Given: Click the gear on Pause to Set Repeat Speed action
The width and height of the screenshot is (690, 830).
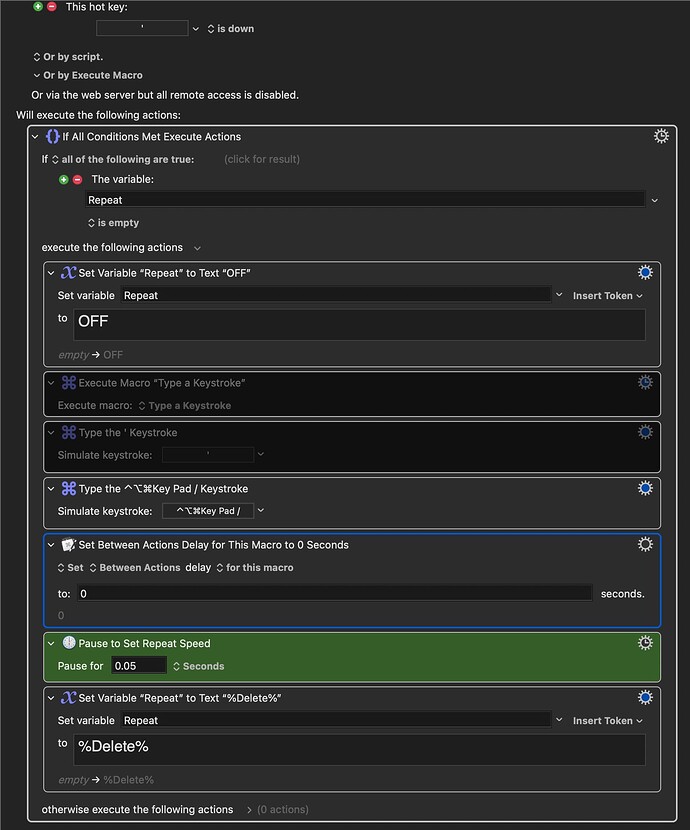Looking at the screenshot, I should 645,643.
